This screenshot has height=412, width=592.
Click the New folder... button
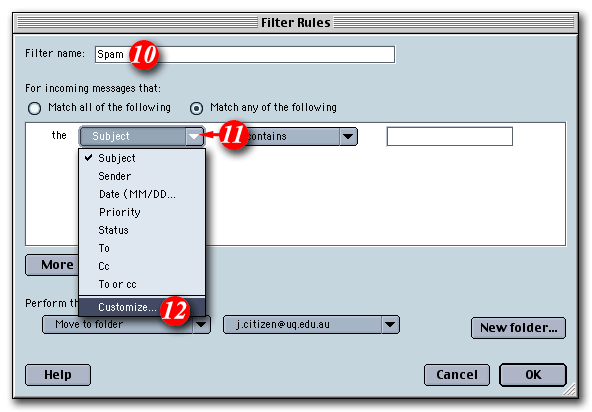coord(518,328)
